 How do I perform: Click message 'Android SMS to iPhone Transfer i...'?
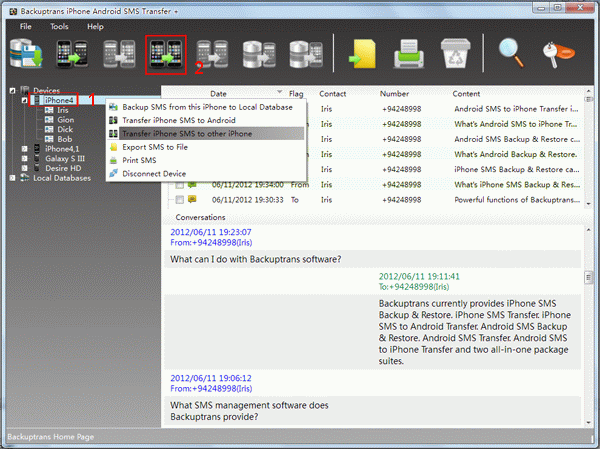click(516, 109)
